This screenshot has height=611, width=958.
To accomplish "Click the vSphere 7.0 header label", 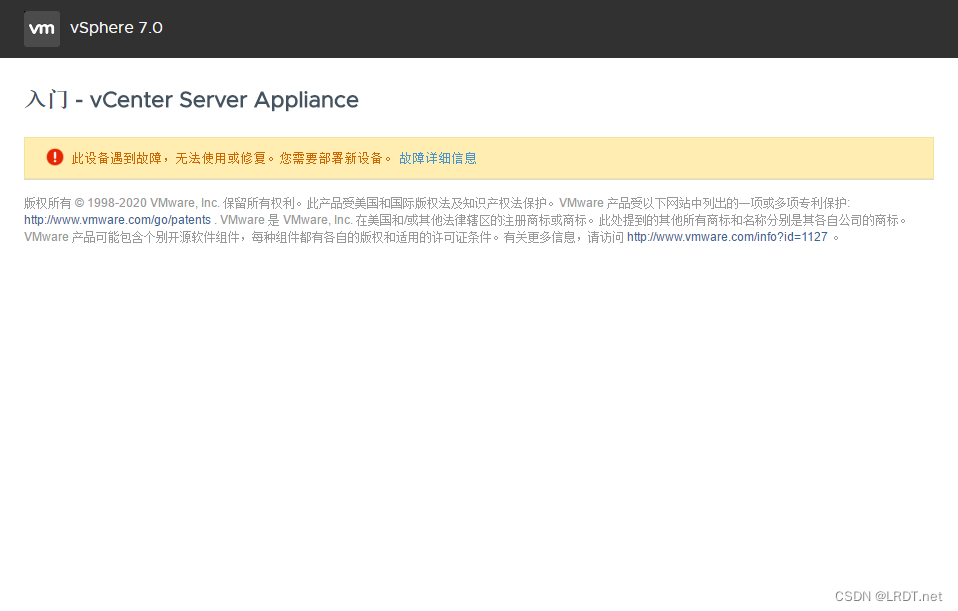I will [x=116, y=28].
